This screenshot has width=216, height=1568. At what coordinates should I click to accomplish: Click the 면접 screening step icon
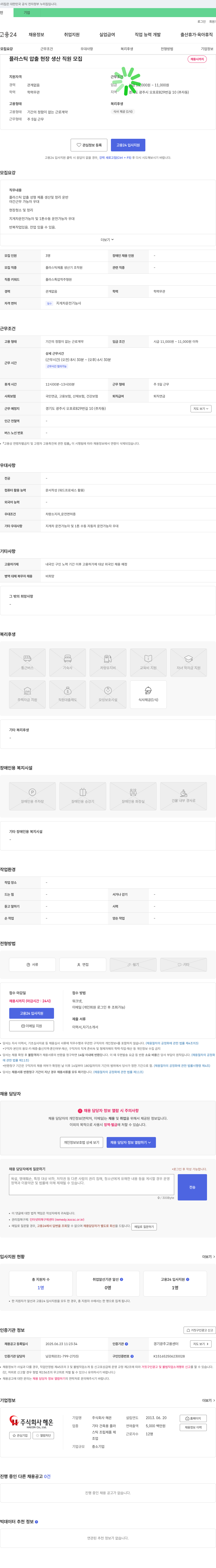[x=83, y=965]
